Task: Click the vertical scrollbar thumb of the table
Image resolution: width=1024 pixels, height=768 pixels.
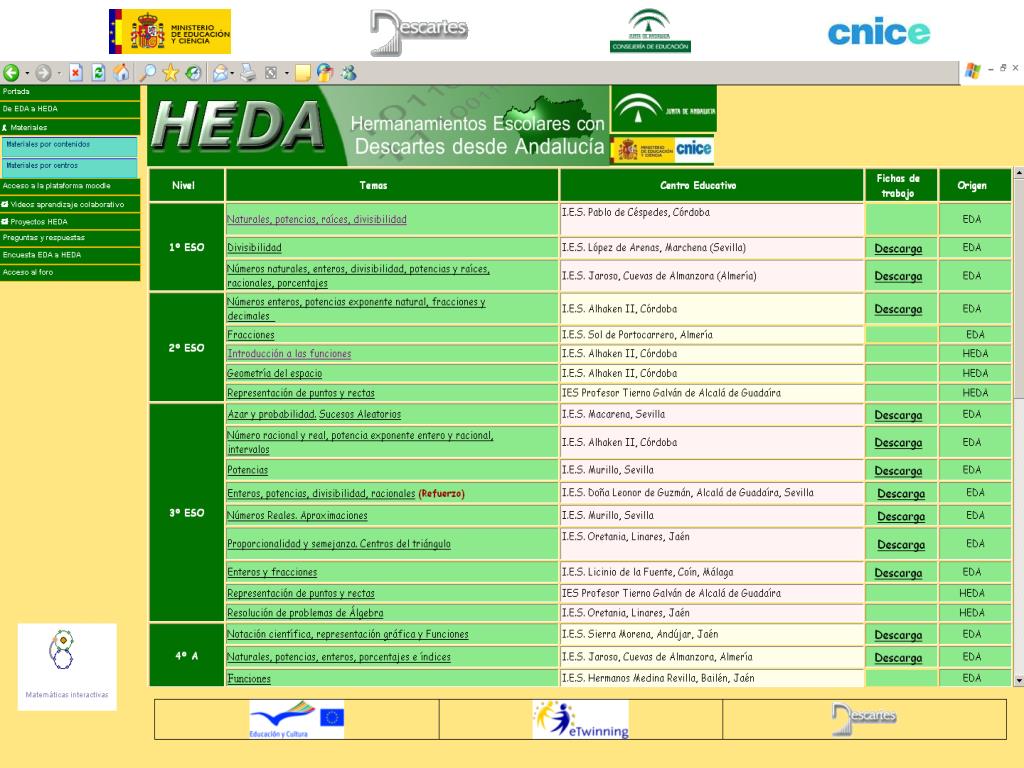Action: 1019,289
